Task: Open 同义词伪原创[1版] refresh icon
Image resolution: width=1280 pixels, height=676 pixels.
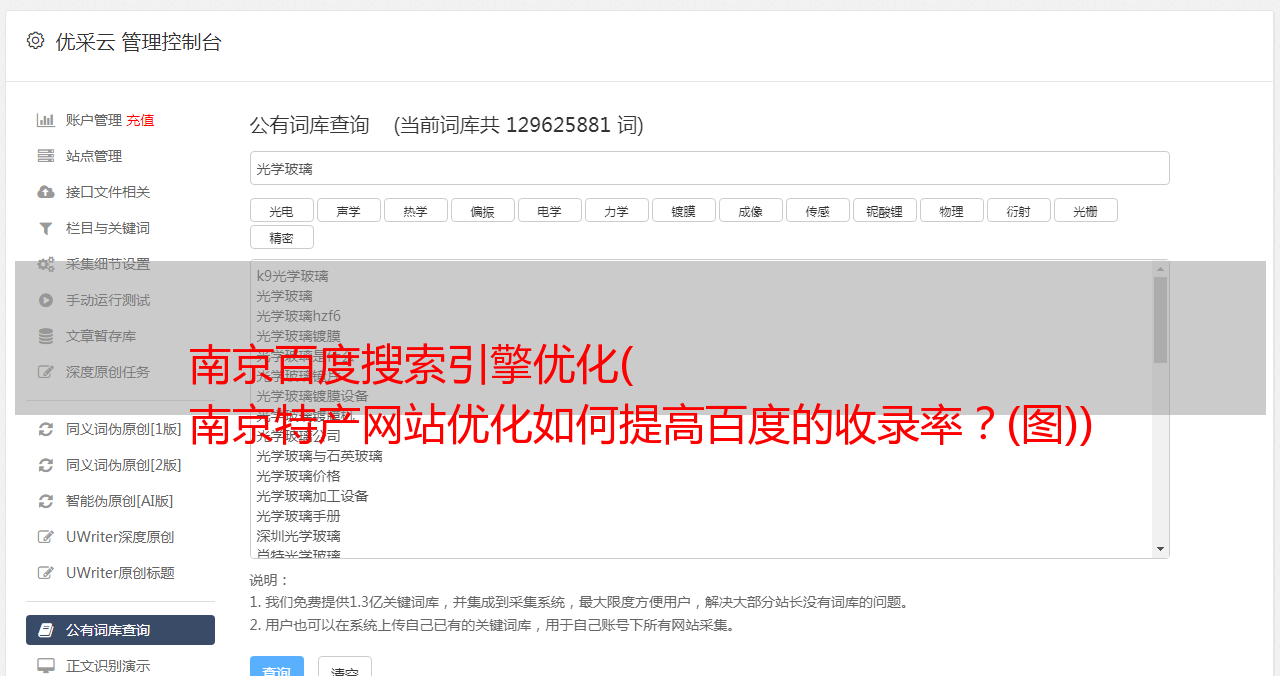Action: [45, 429]
